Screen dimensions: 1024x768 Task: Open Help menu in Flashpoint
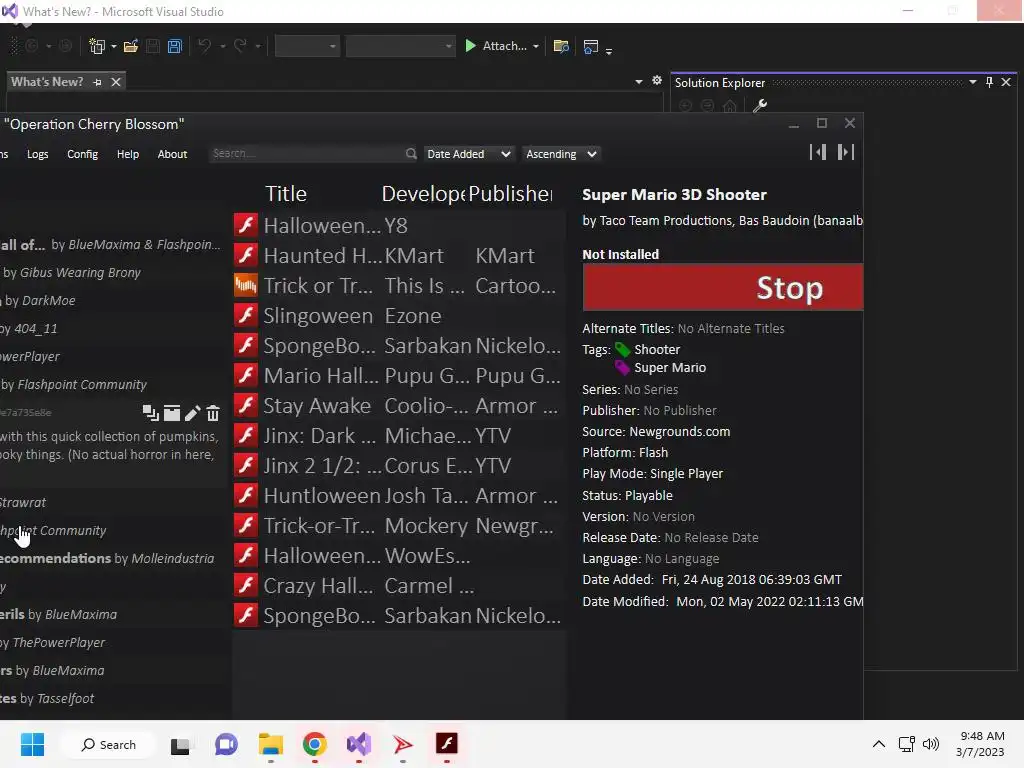(x=128, y=154)
